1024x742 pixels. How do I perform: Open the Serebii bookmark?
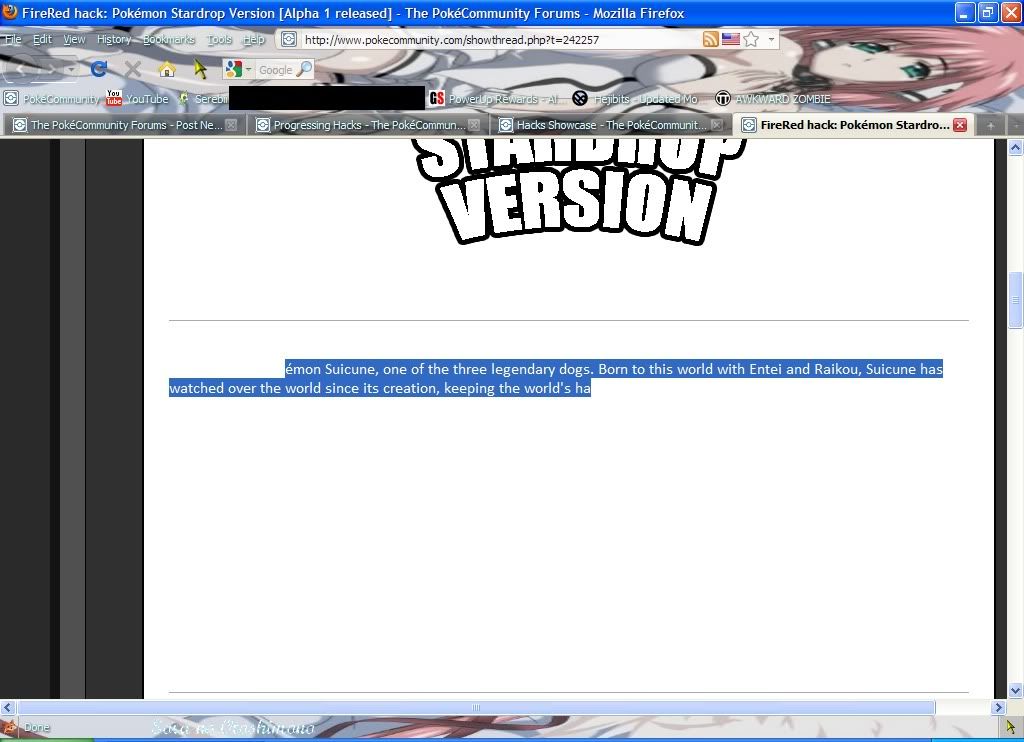203,99
